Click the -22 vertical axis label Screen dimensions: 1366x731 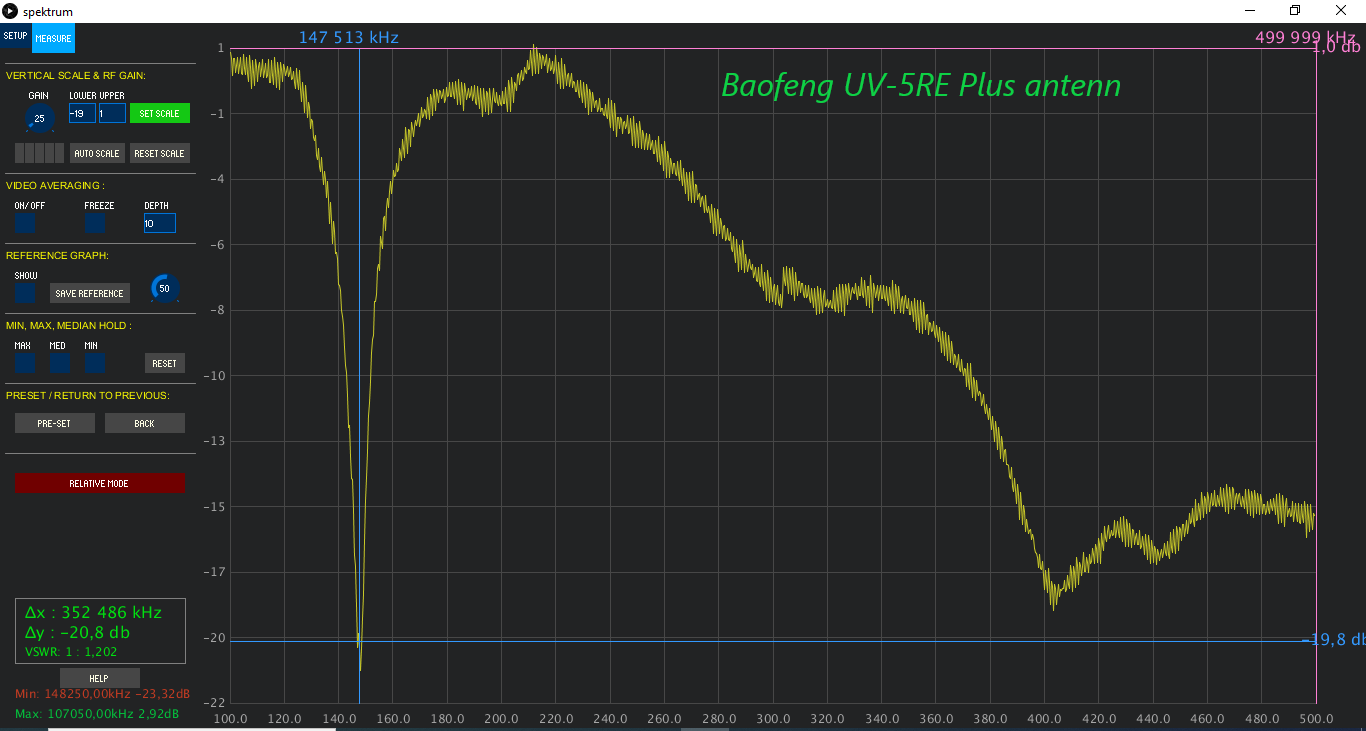coord(216,703)
